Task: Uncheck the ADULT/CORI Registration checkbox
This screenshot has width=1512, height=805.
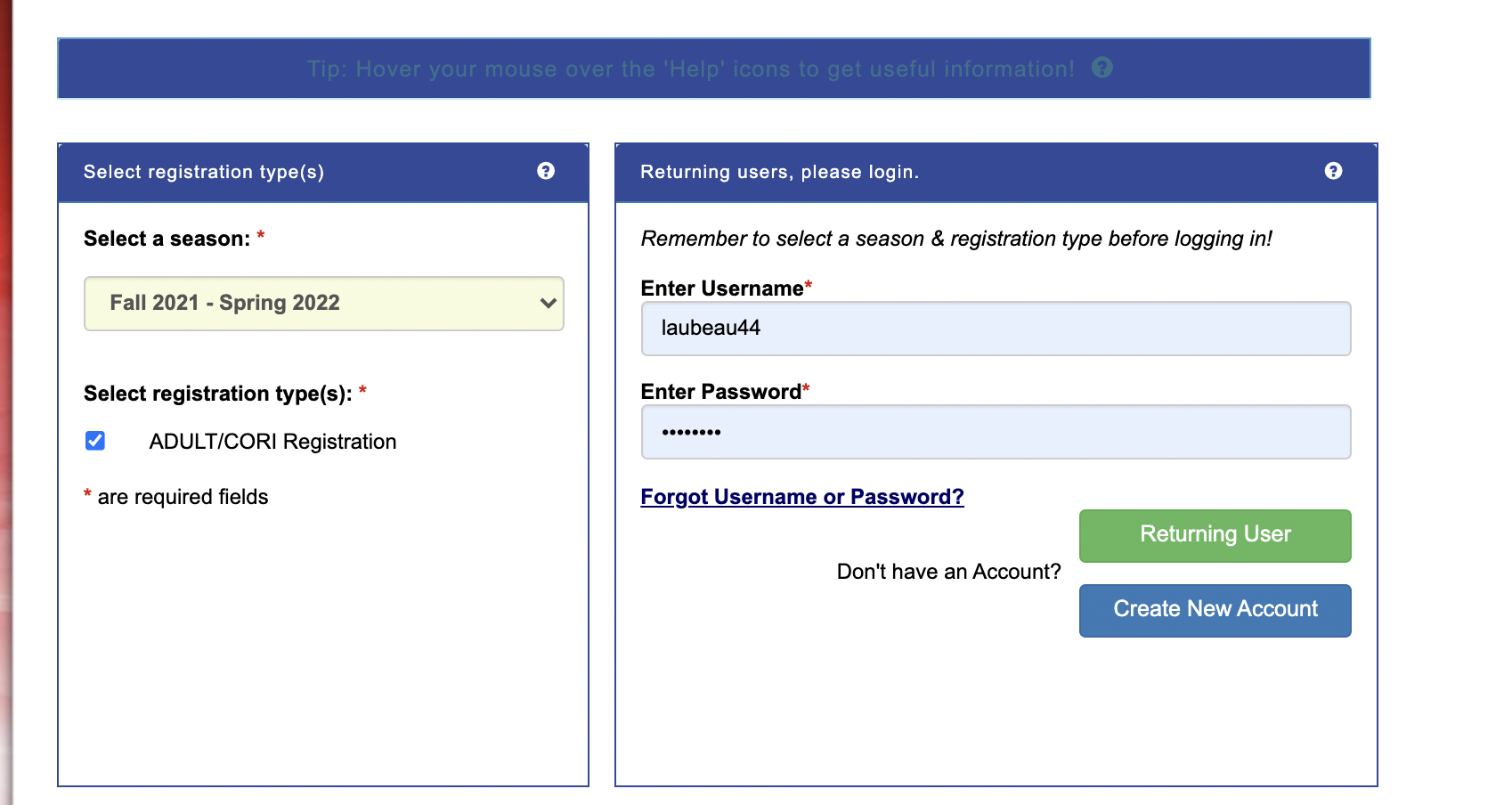Action: (95, 441)
